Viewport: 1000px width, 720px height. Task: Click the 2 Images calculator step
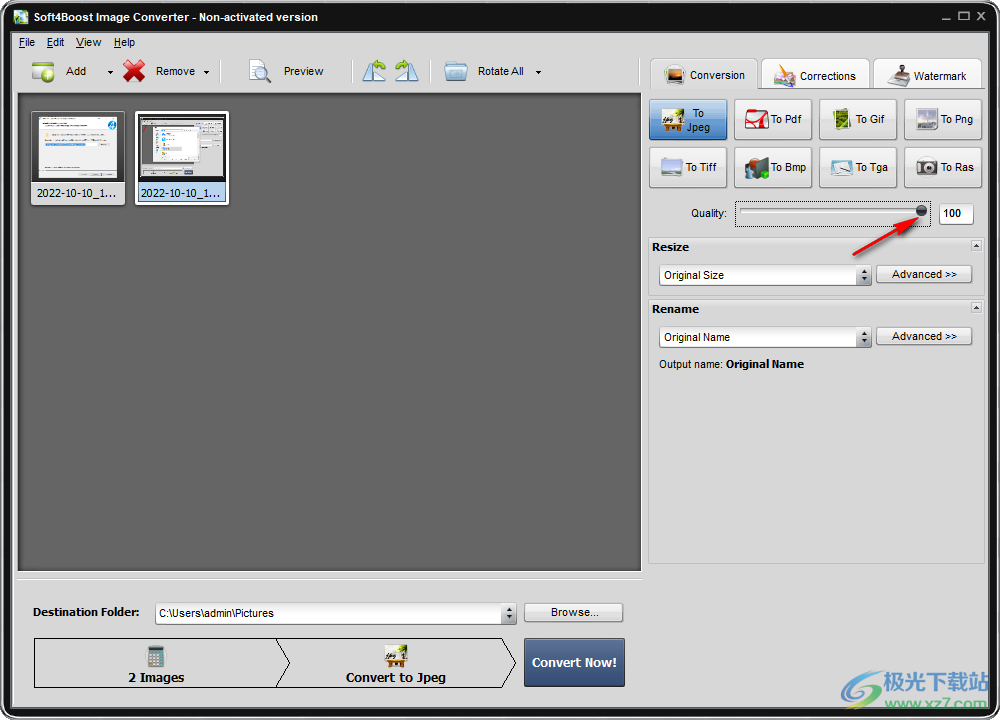click(x=156, y=663)
